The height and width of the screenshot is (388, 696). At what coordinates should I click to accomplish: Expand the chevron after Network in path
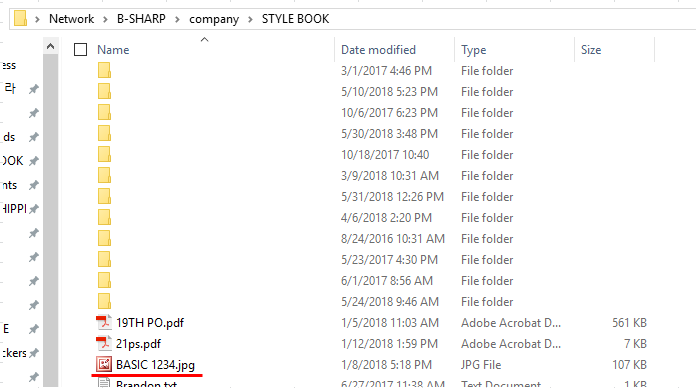(105, 19)
